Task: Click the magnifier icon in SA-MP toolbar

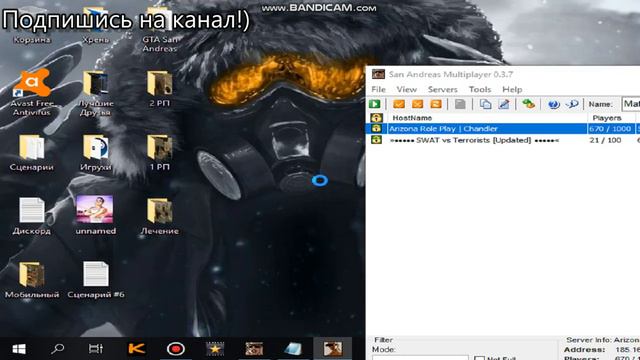Action: click(x=572, y=104)
